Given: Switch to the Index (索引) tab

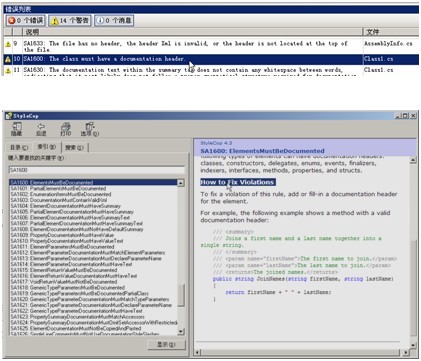Looking at the screenshot, I should [x=46, y=147].
